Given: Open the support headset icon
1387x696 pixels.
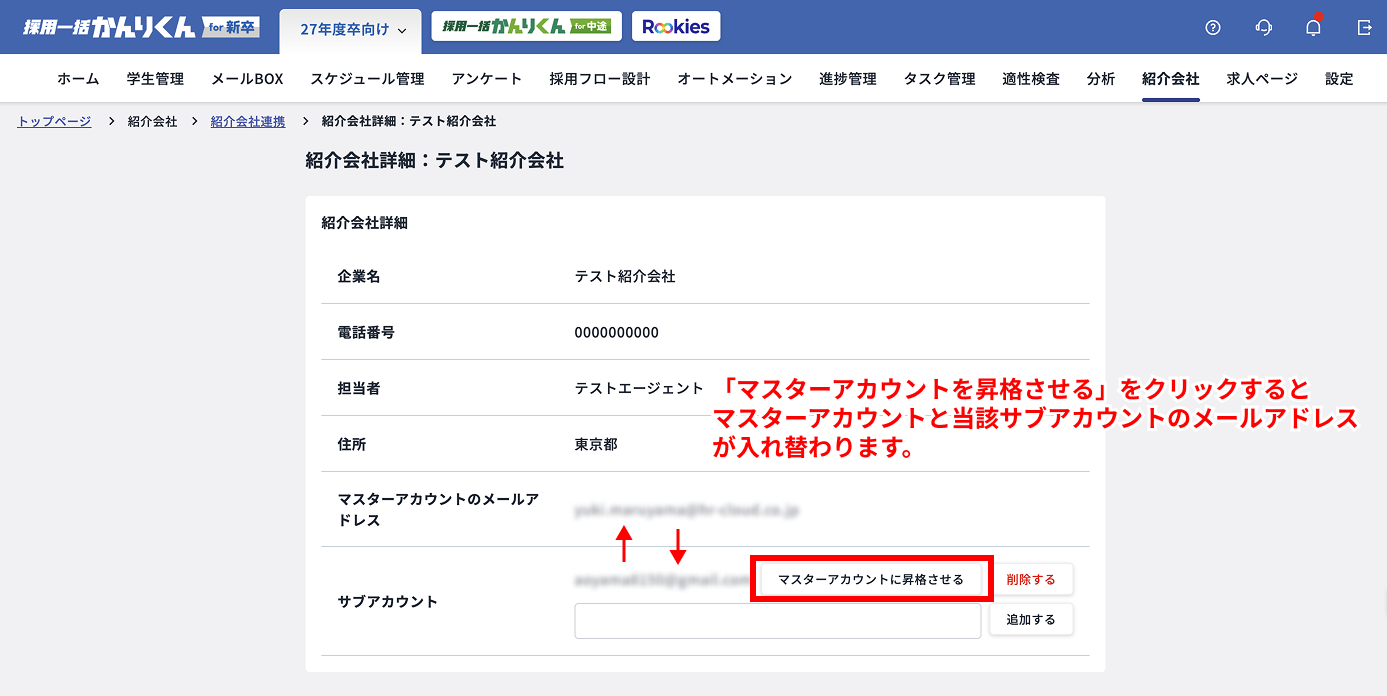Looking at the screenshot, I should [x=1263, y=28].
